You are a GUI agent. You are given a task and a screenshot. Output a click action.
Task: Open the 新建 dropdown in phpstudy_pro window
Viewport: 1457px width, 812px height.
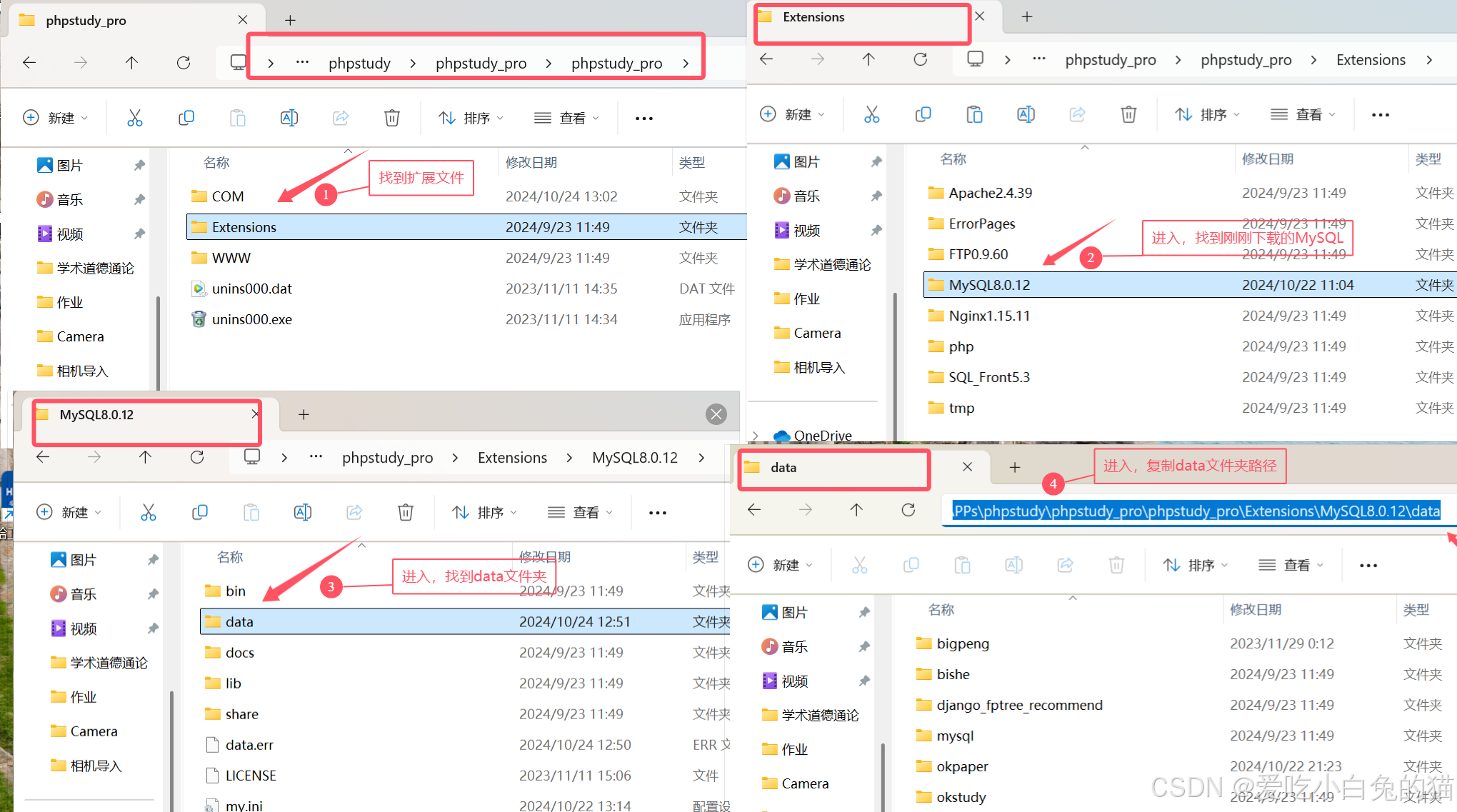coord(56,118)
